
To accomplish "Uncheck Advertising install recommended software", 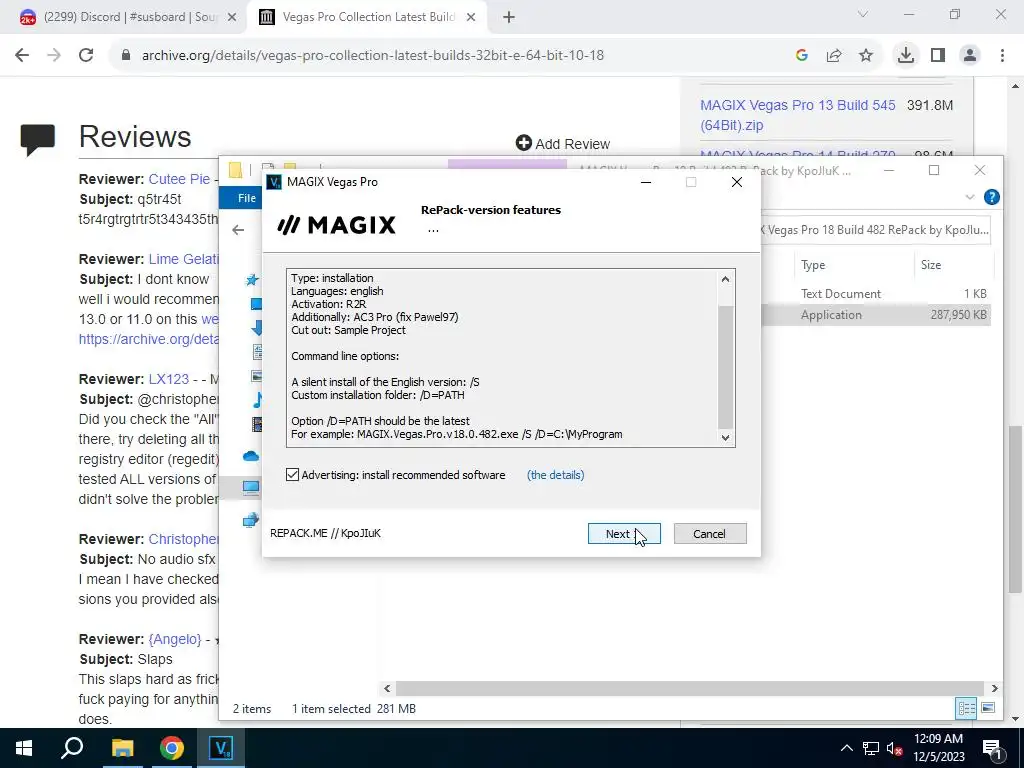I will coord(293,475).
